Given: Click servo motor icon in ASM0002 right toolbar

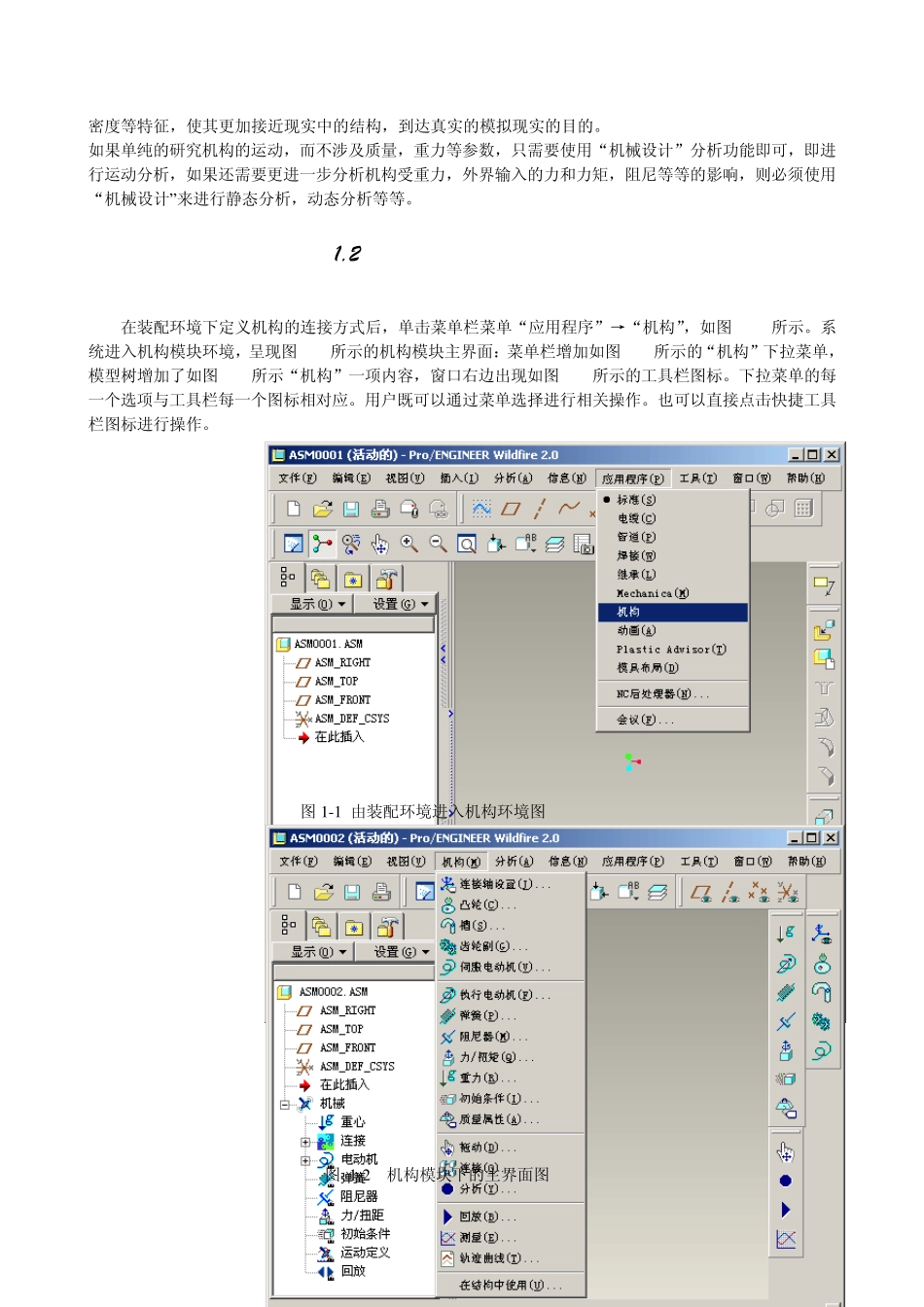Looking at the screenshot, I should pyautogui.click(x=822, y=1051).
